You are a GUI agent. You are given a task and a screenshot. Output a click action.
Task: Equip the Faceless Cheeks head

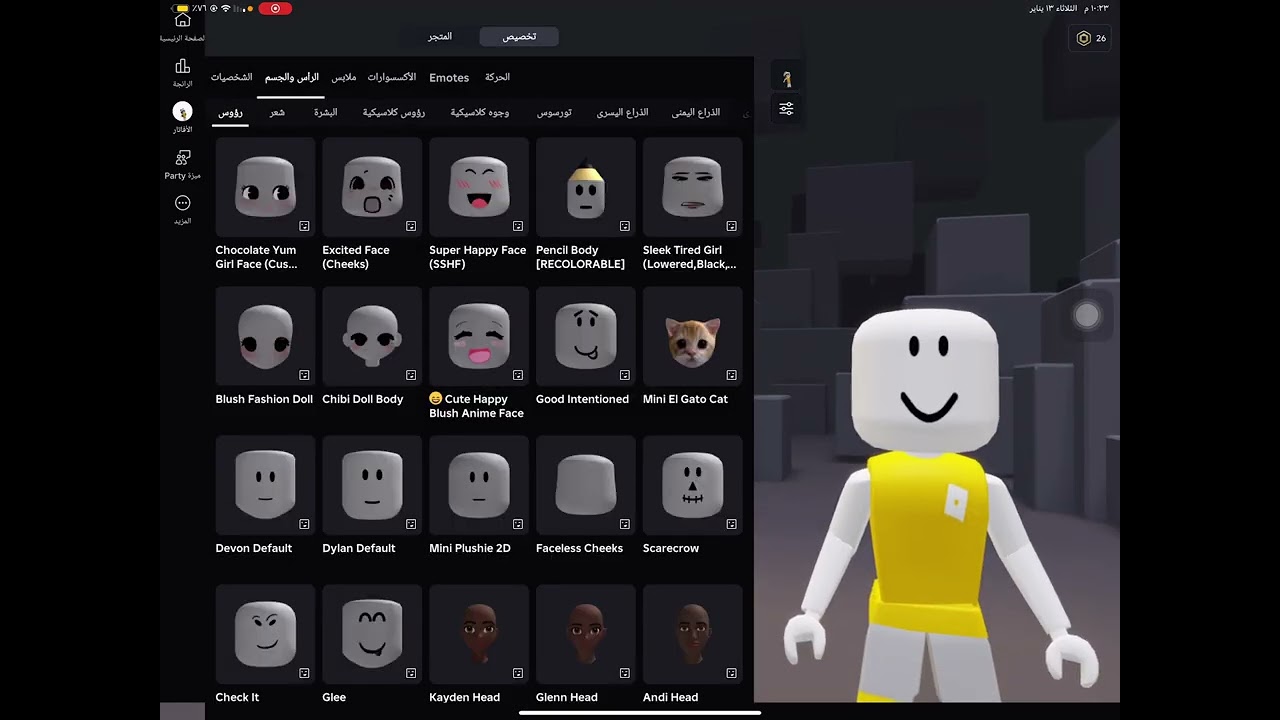tap(586, 485)
